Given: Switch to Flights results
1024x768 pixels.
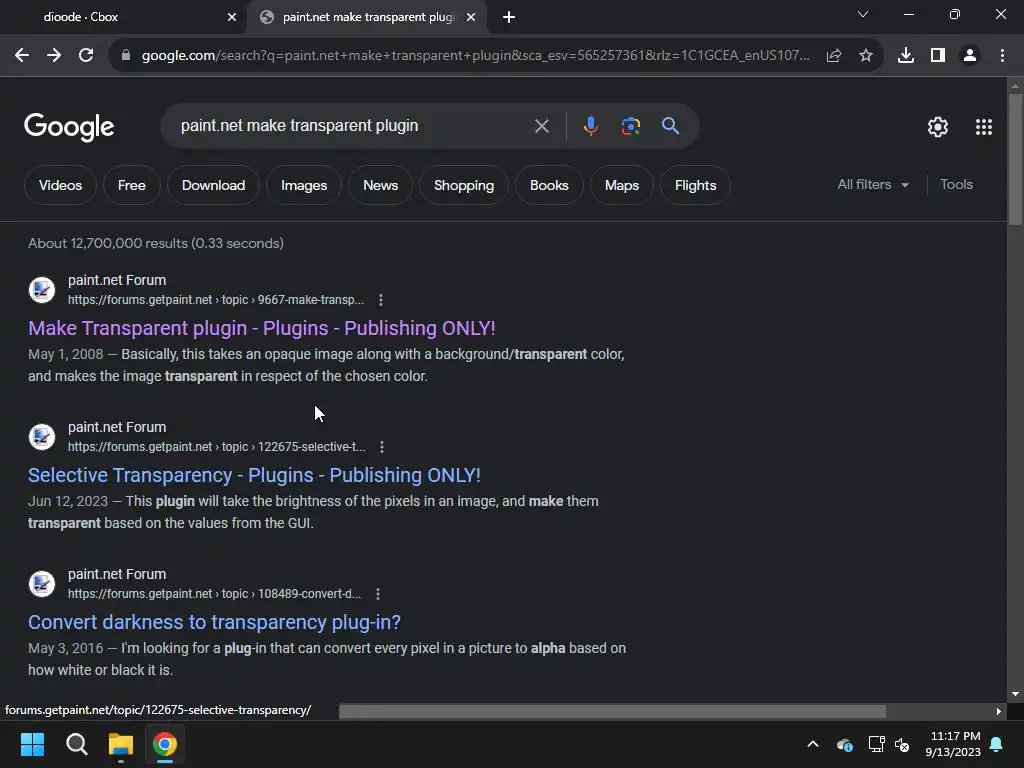Looking at the screenshot, I should coord(696,185).
